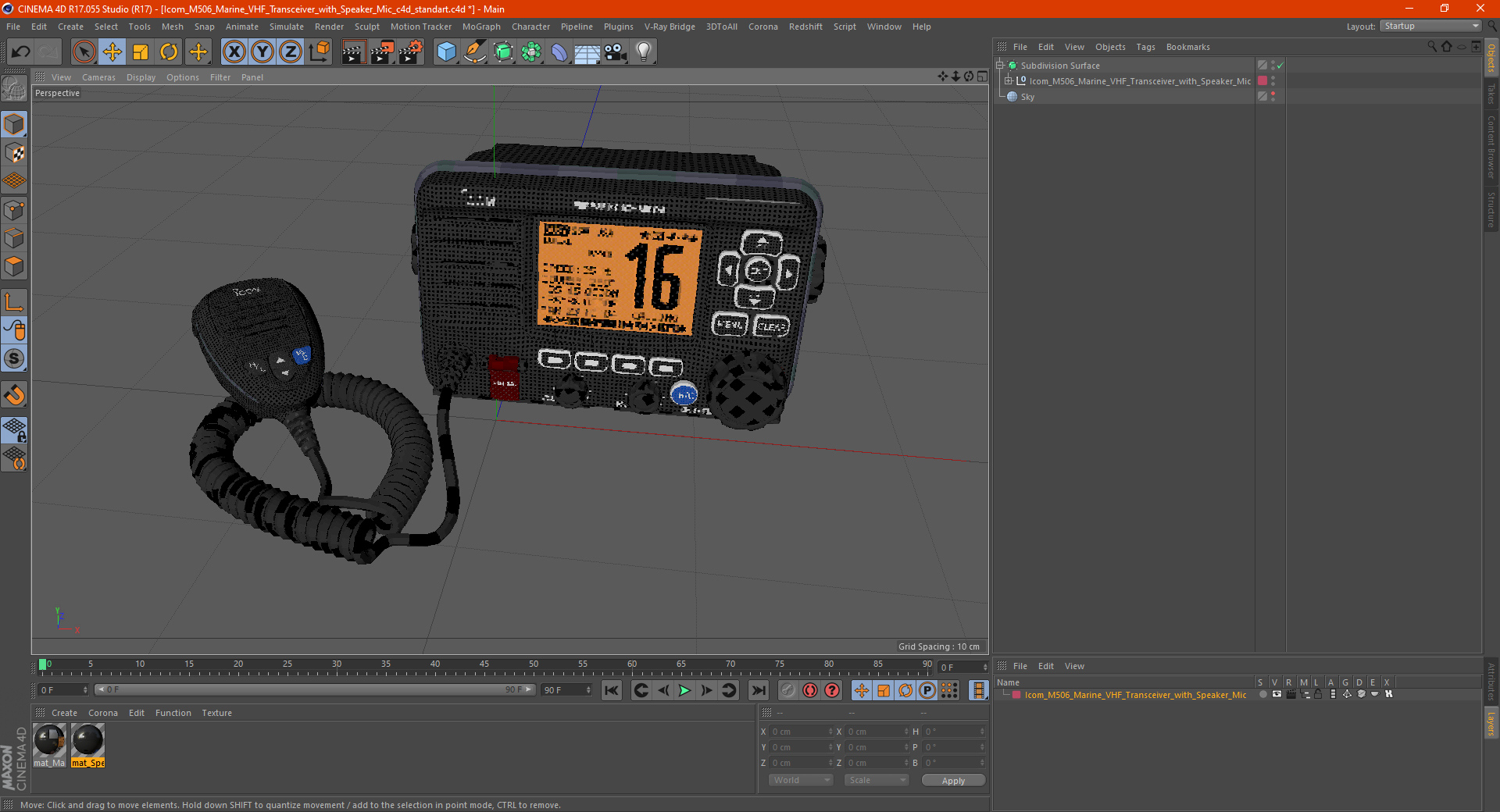The image size is (1500, 812).
Task: Toggle Autokeying button
Action: [810, 690]
